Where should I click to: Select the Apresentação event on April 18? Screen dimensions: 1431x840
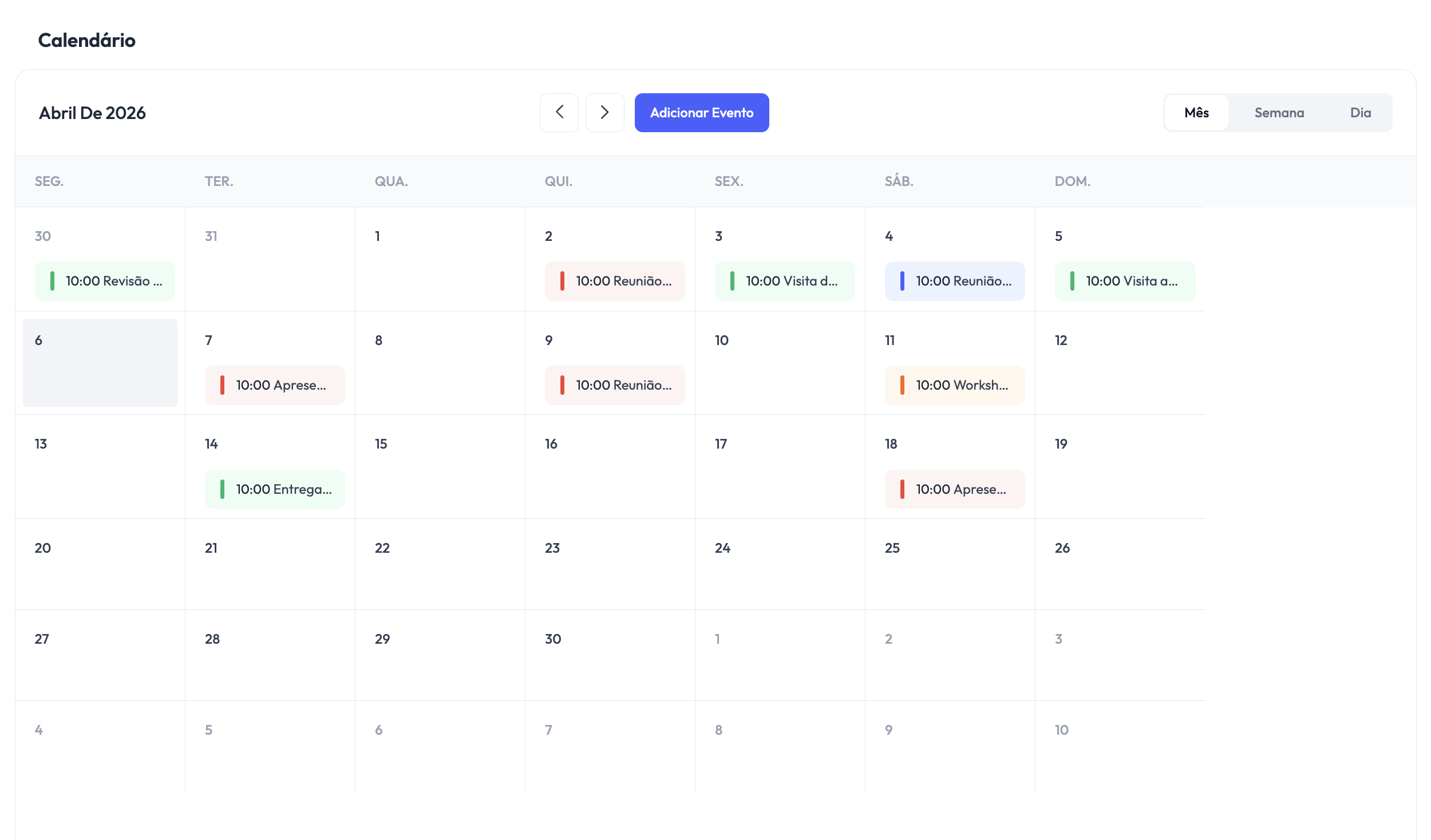click(955, 489)
